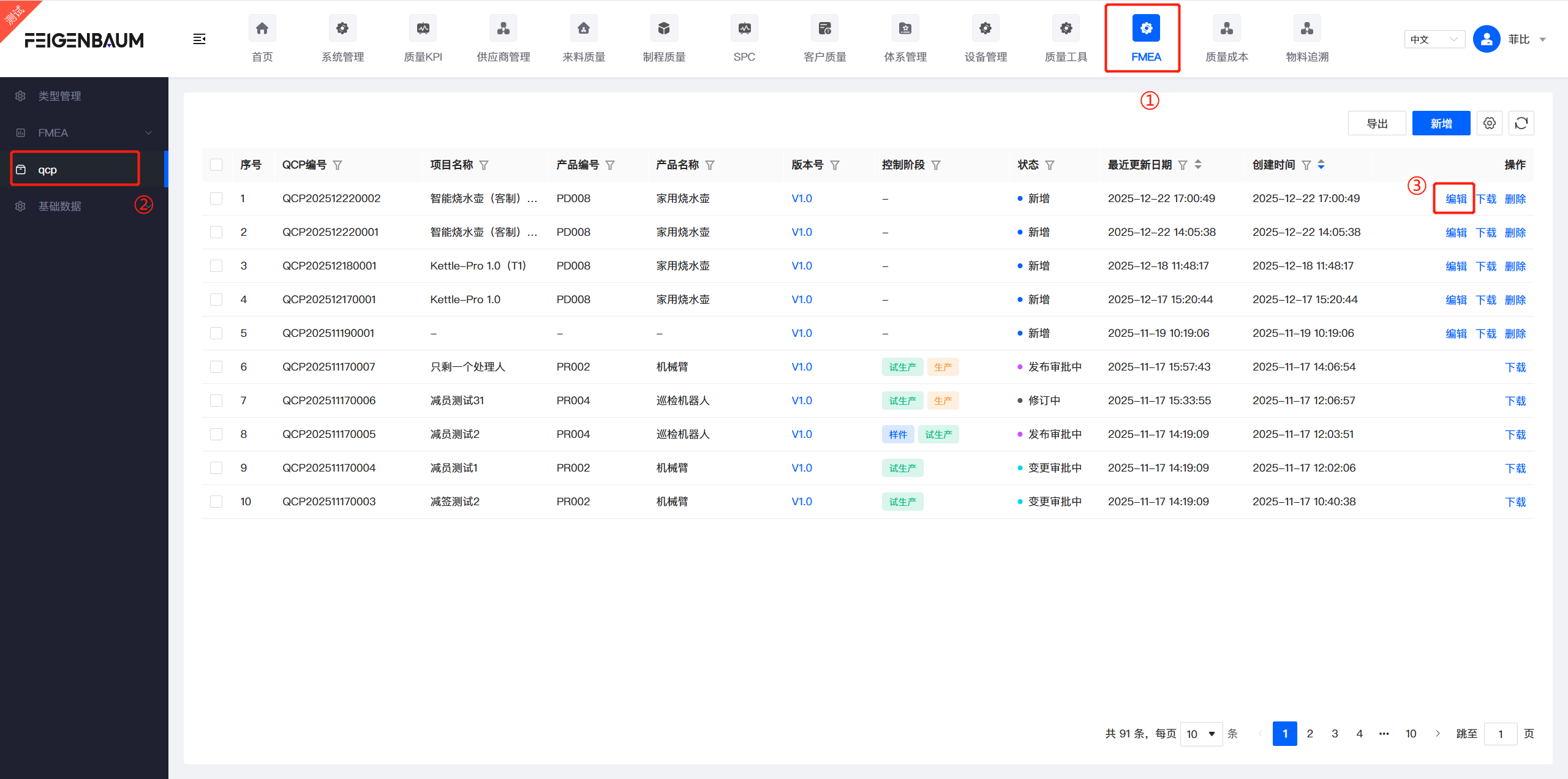Click QCP编号 column filter icon
1568x779 pixels.
point(337,165)
